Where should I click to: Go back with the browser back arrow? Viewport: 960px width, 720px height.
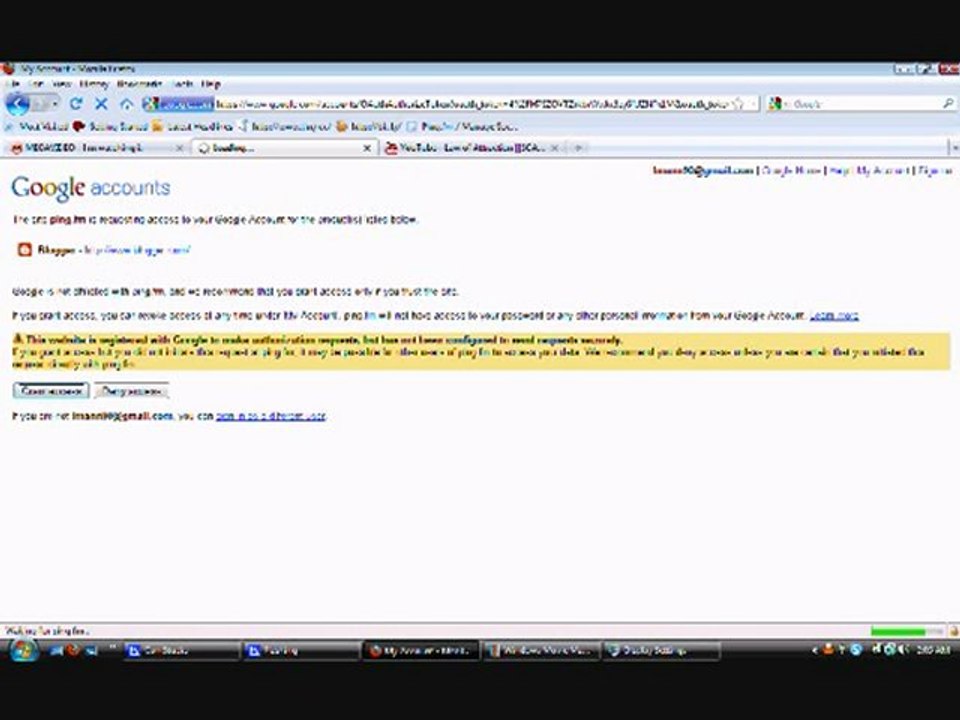[18, 104]
